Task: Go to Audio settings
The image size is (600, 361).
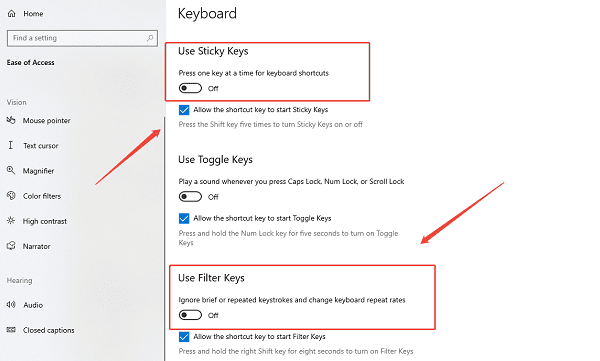Action: click(x=33, y=305)
